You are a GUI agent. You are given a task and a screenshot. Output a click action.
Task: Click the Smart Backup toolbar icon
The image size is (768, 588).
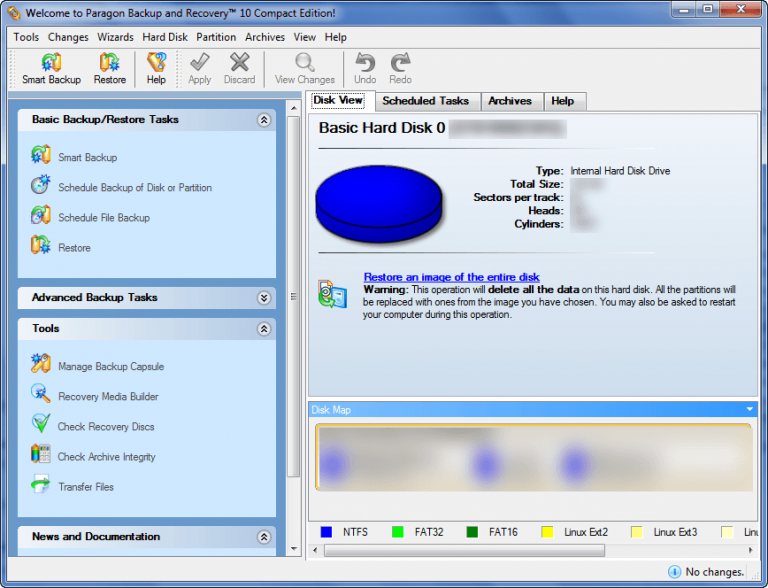point(51,63)
